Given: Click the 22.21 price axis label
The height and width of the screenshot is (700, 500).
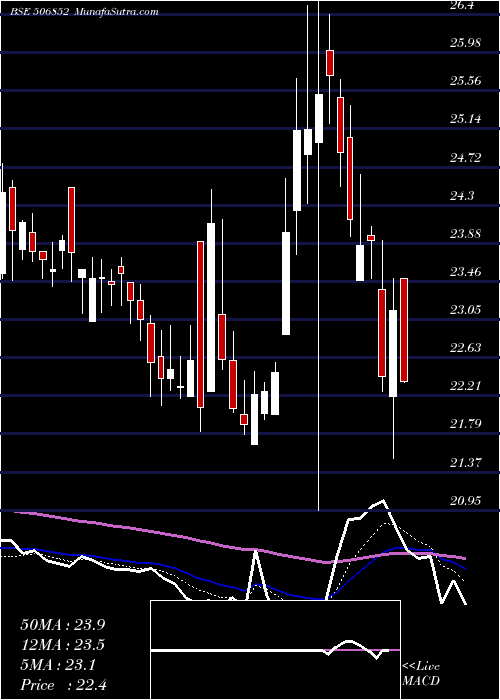Looking at the screenshot, I should [x=465, y=386].
